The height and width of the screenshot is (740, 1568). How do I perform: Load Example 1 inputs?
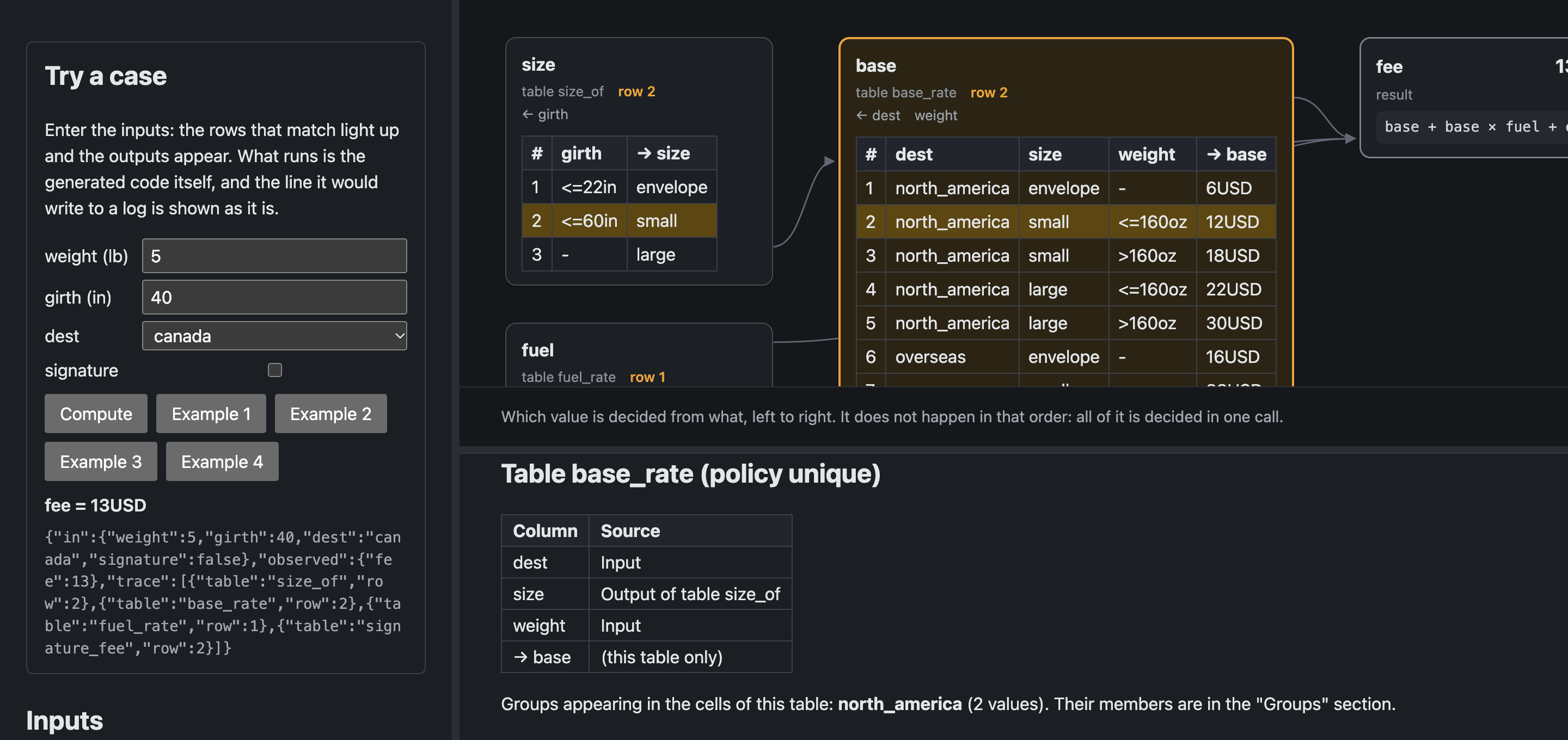[211, 414]
